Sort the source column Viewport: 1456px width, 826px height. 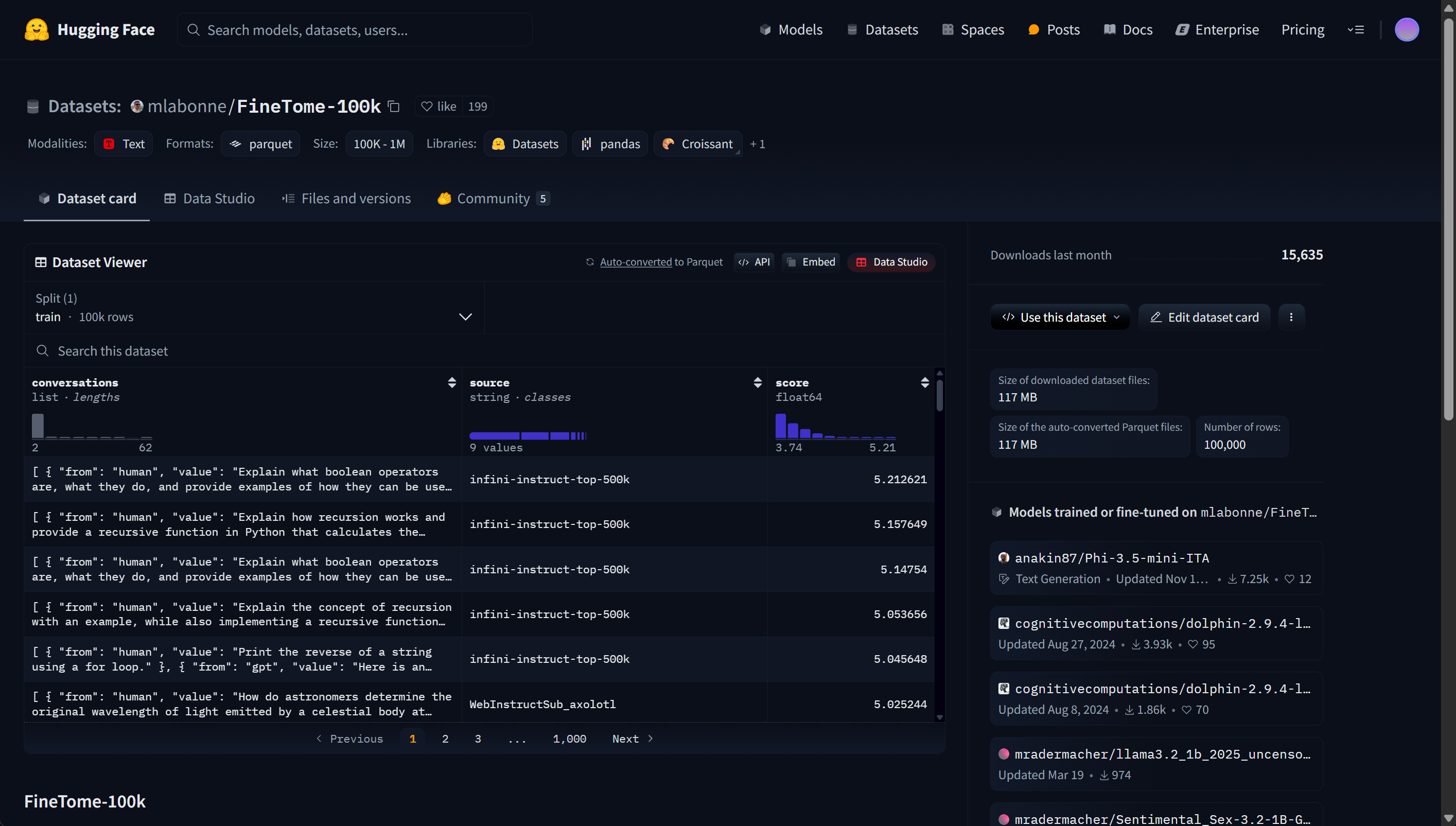point(757,382)
